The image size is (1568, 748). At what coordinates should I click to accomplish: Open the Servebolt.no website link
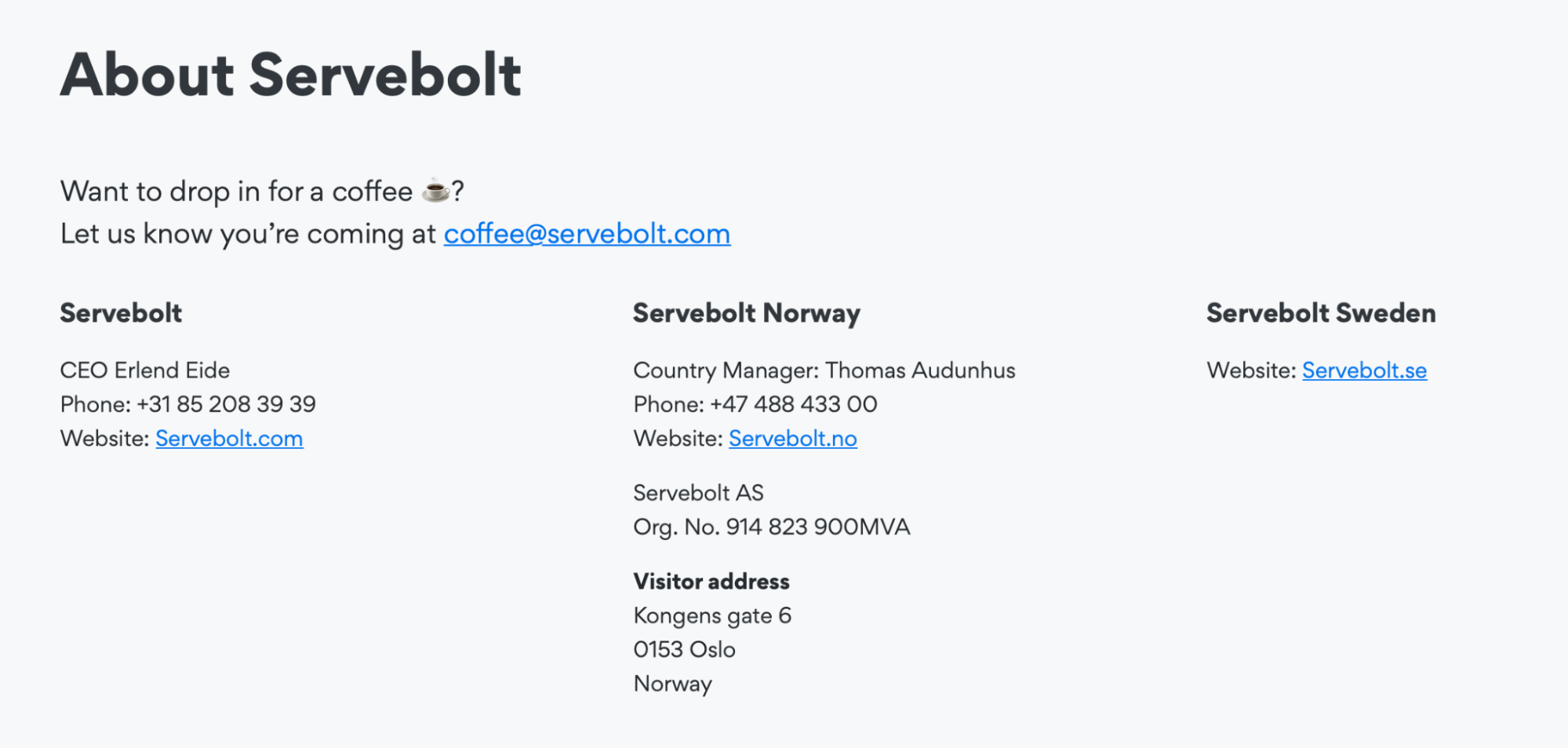click(793, 438)
